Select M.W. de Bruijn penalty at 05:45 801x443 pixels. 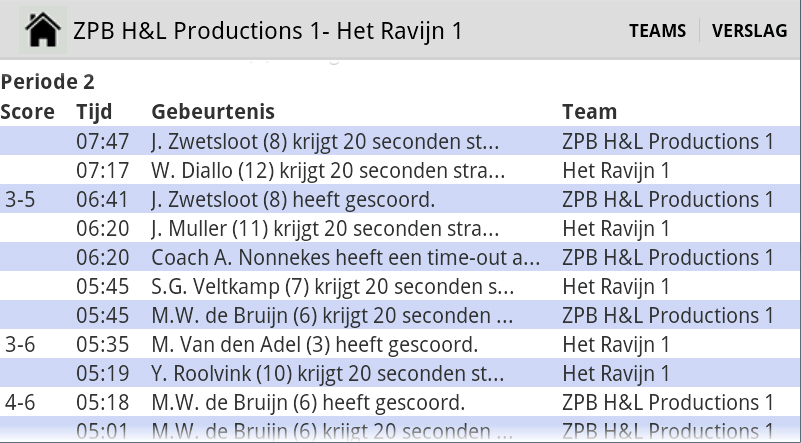click(400, 315)
